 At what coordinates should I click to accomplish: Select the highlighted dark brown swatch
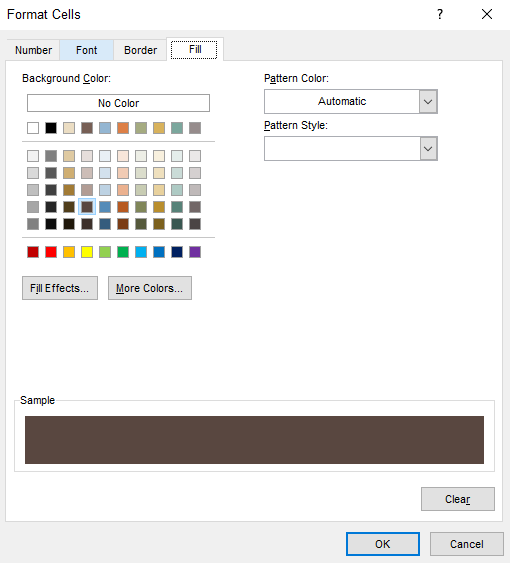click(x=87, y=207)
